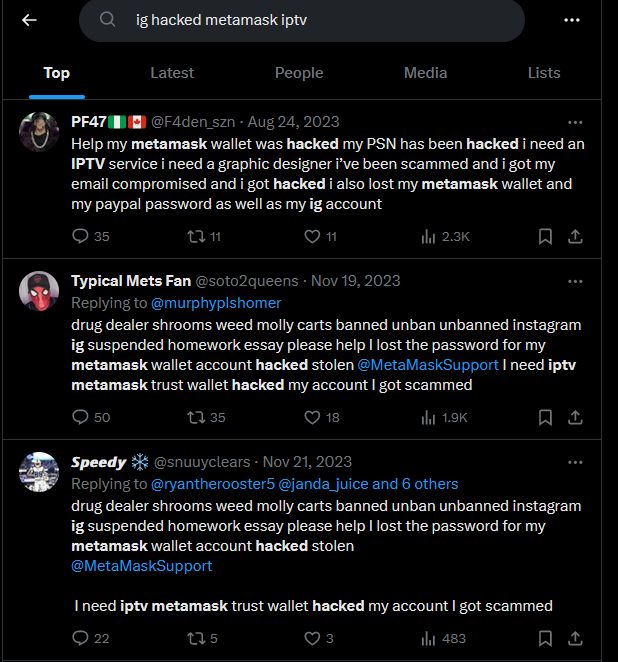This screenshot has height=662, width=618.
Task: Click the back arrow icon
Action: 29,20
